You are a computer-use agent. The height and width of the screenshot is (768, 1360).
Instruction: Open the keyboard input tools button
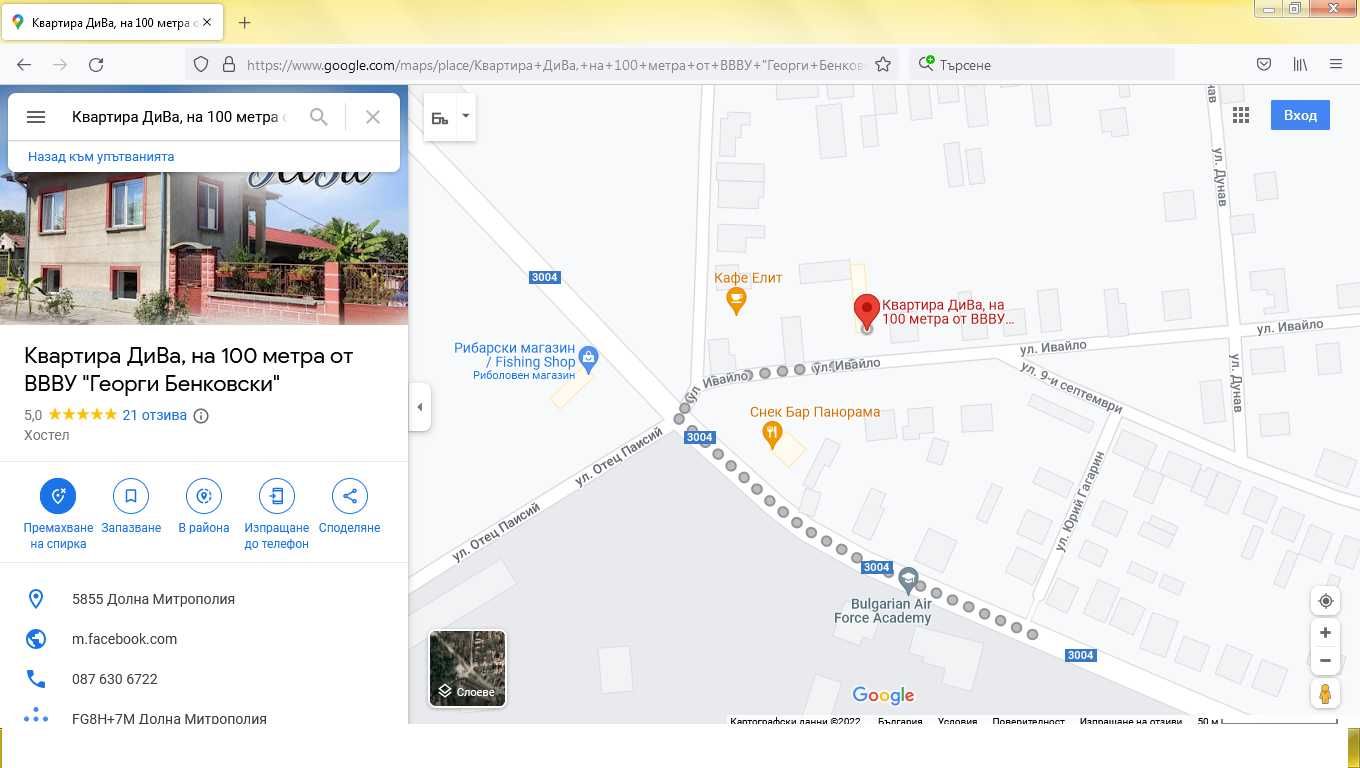point(440,117)
